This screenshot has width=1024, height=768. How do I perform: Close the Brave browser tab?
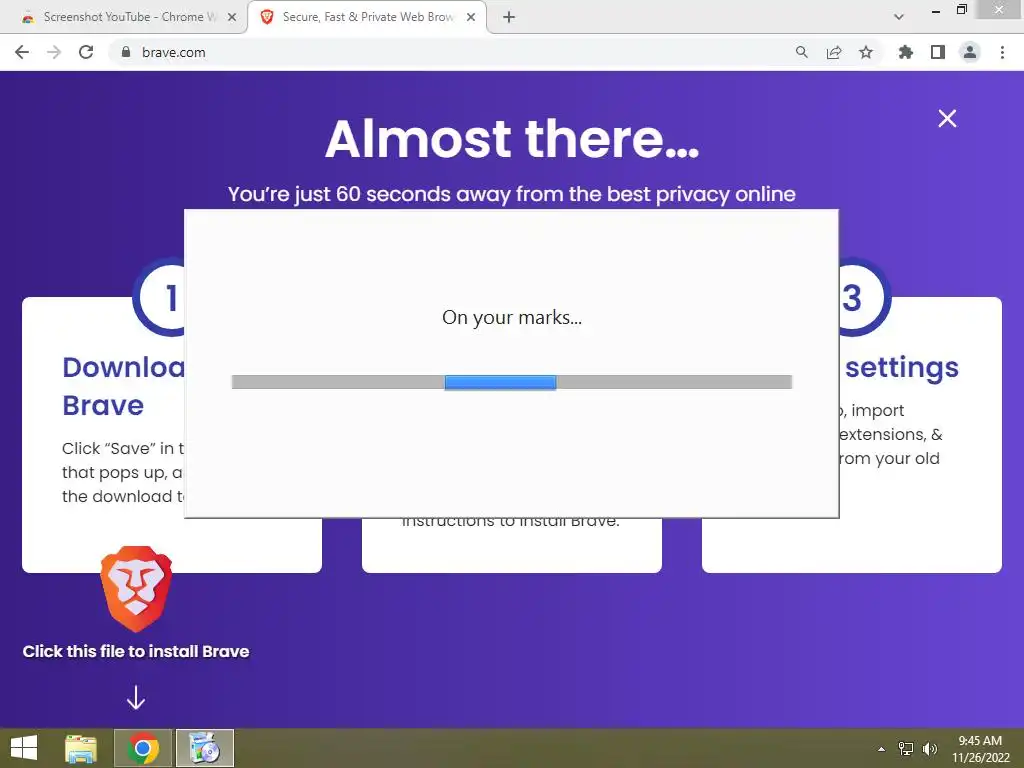[471, 18]
